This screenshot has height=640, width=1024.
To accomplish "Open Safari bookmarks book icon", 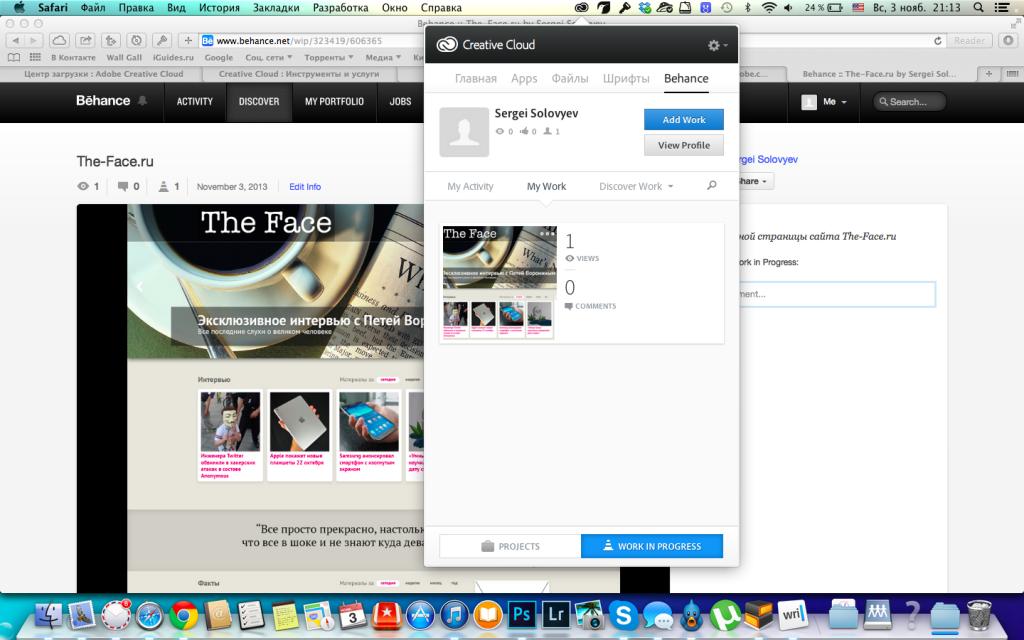I will [x=14, y=57].
